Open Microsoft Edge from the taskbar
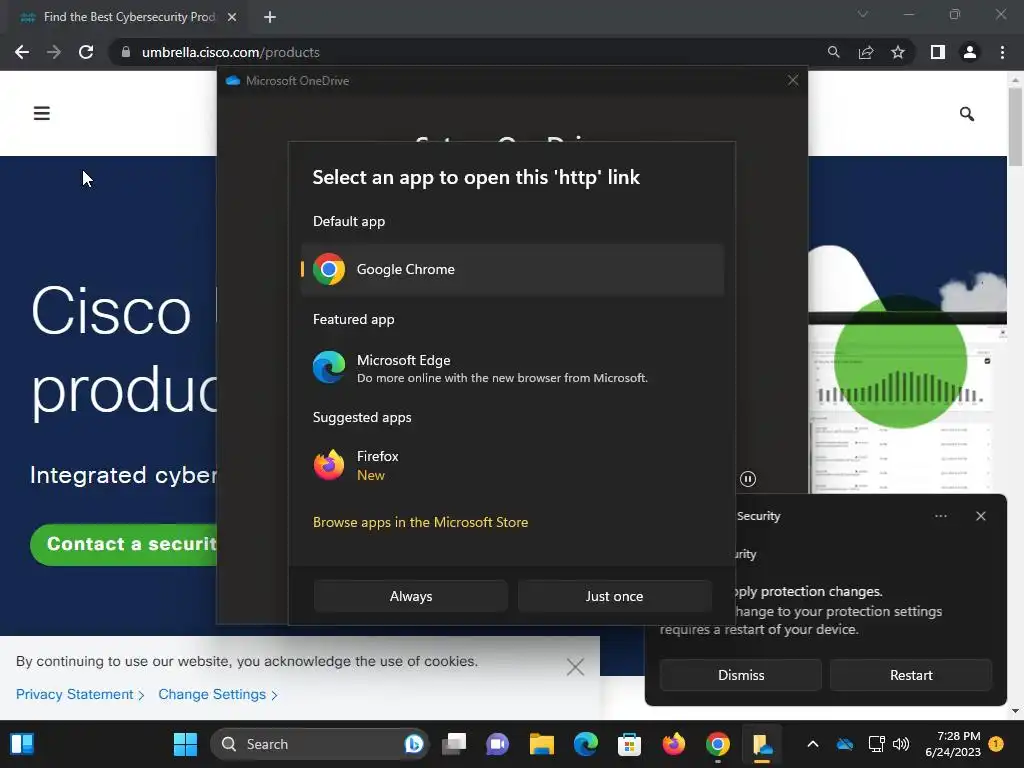The height and width of the screenshot is (768, 1024). pyautogui.click(x=586, y=744)
